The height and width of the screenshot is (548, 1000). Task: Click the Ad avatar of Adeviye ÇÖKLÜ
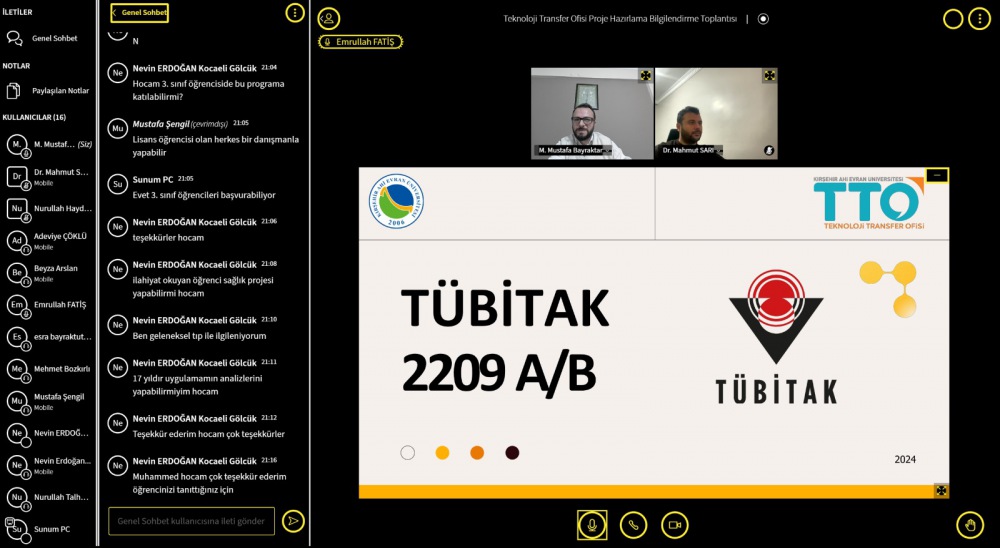point(17,241)
